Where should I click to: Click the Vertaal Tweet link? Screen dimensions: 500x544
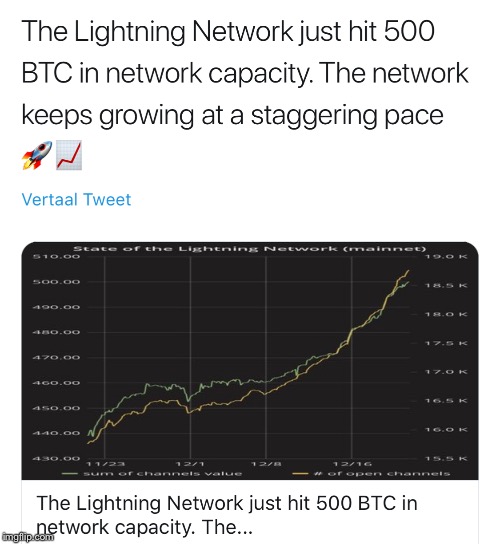pyautogui.click(x=76, y=200)
